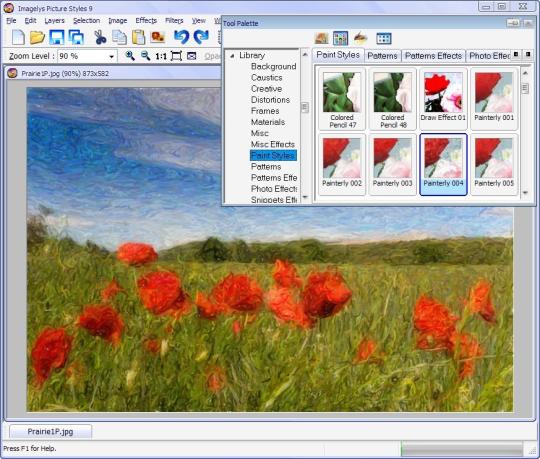Create a new document with the blank page icon
Image resolution: width=540 pixels, height=459 pixels.
(x=18, y=37)
